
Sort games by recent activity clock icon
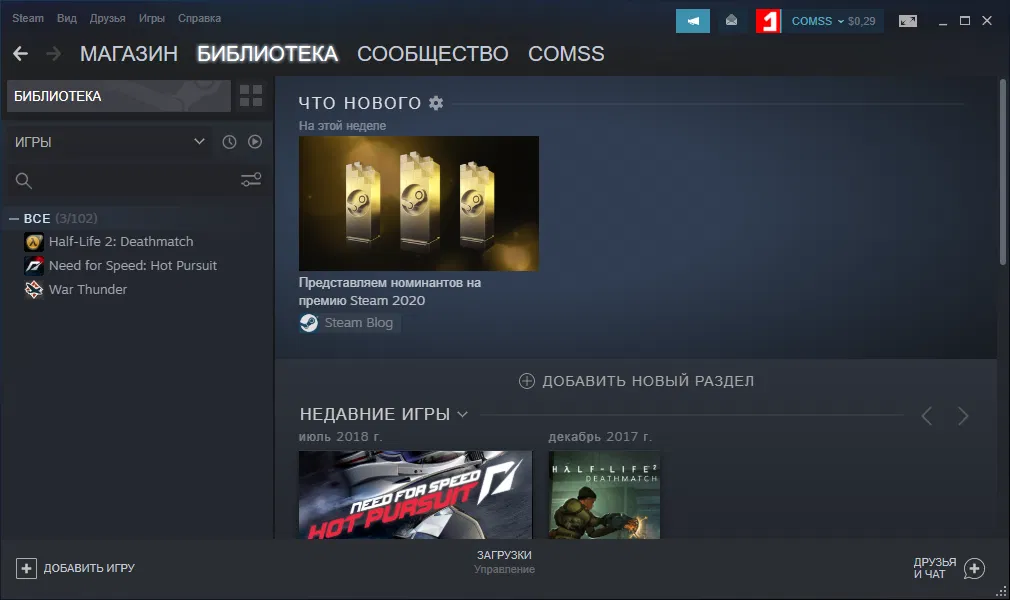(x=229, y=142)
